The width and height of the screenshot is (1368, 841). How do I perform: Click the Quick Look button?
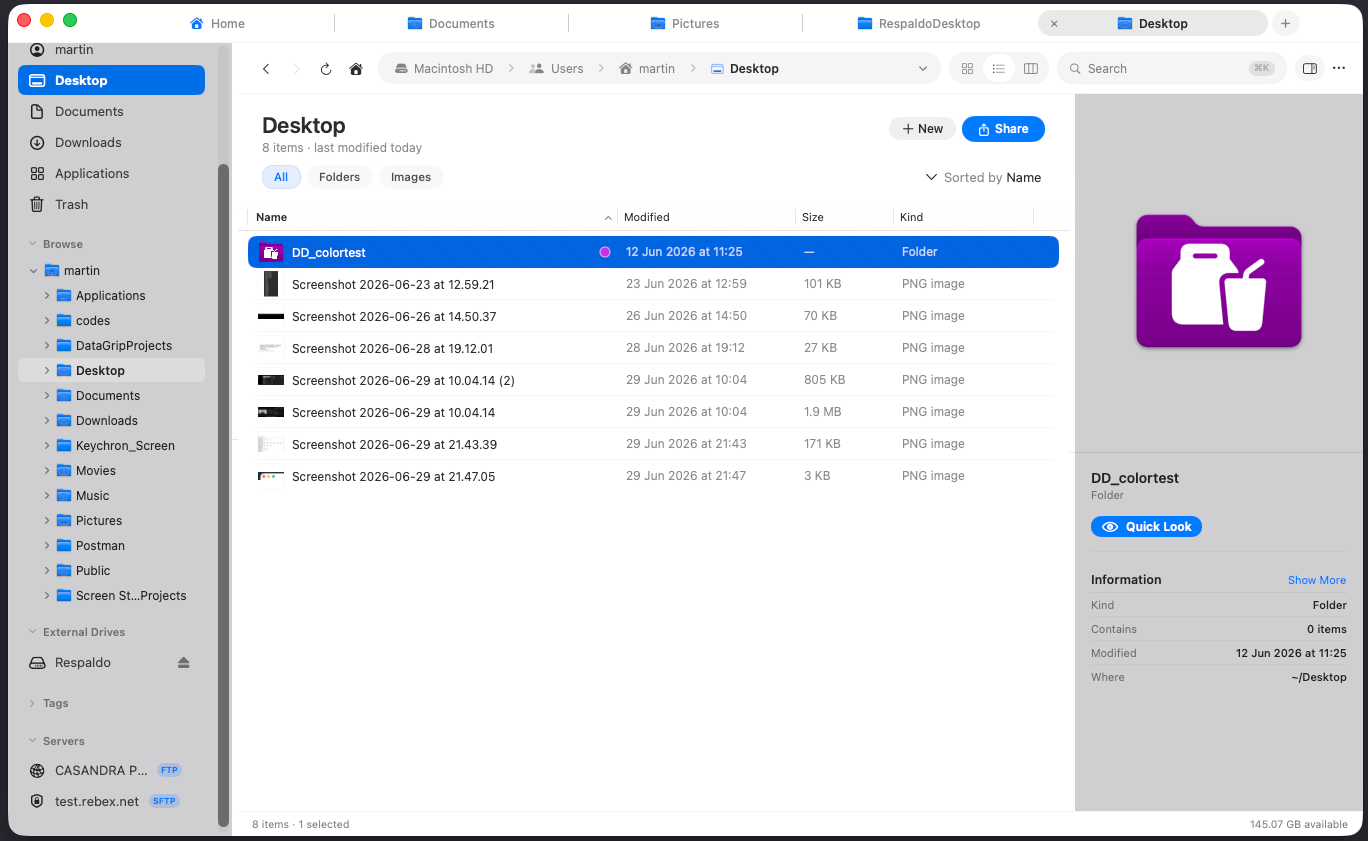1146,527
